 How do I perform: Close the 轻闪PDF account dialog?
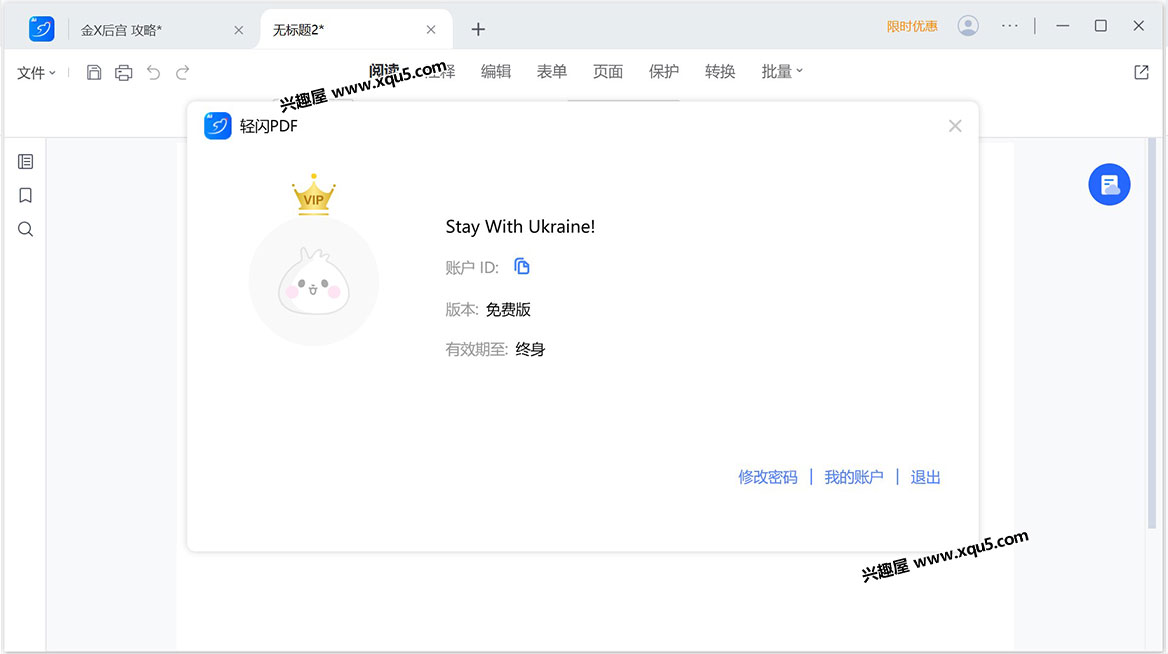[955, 126]
